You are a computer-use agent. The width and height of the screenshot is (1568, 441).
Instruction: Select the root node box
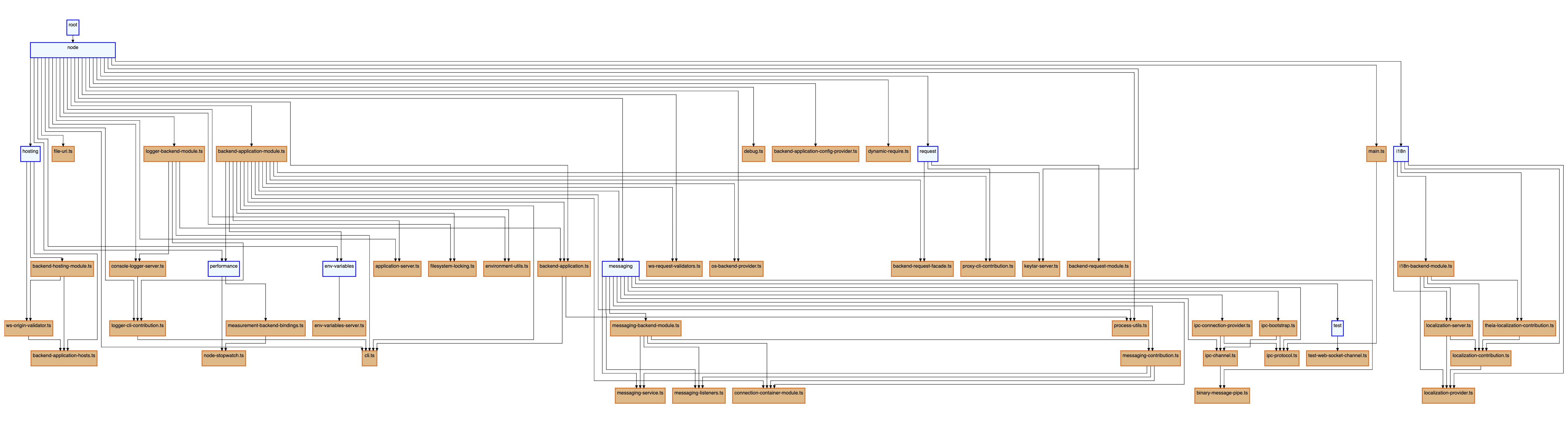[73, 28]
